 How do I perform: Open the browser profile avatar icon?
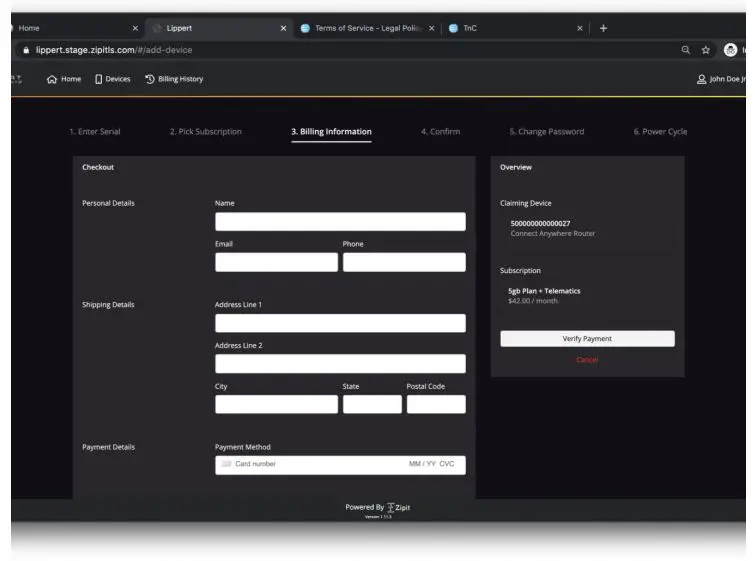[x=730, y=50]
